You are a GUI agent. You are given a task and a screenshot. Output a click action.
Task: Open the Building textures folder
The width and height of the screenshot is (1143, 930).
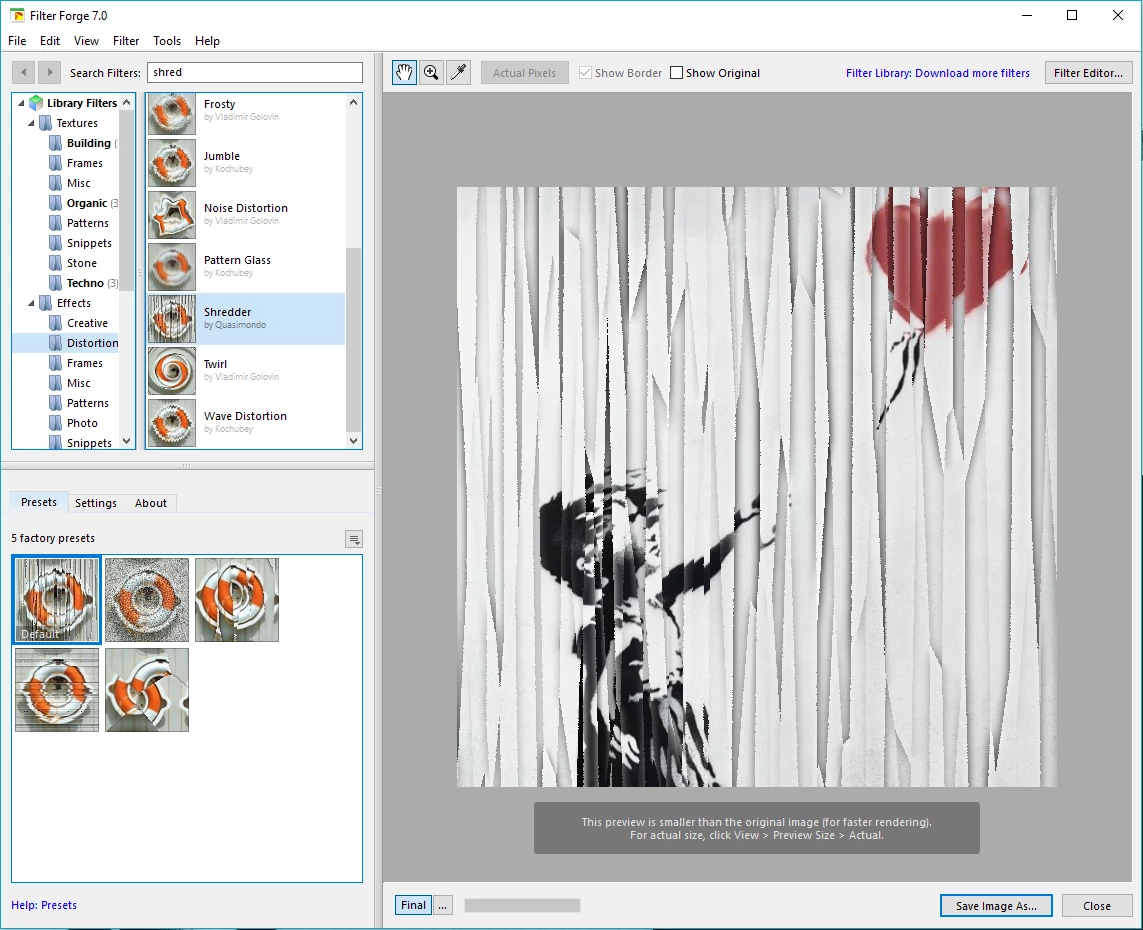tap(83, 143)
